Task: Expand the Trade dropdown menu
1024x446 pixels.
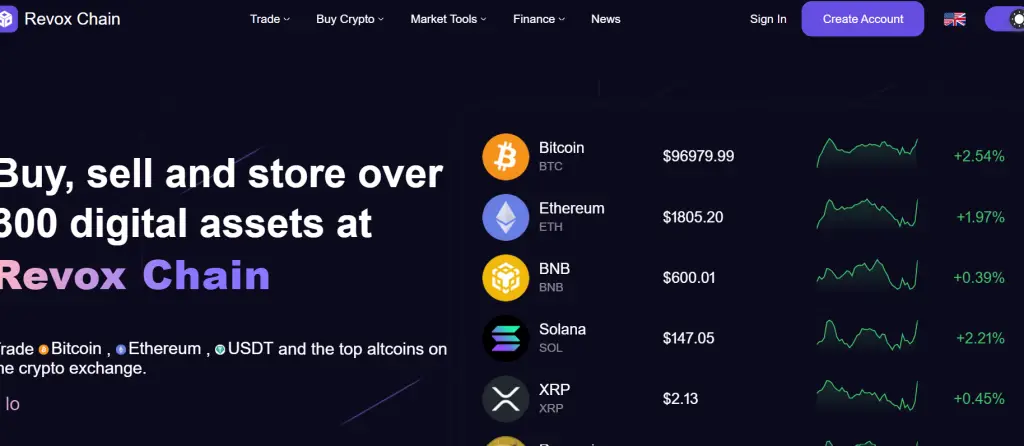Action: pos(270,19)
